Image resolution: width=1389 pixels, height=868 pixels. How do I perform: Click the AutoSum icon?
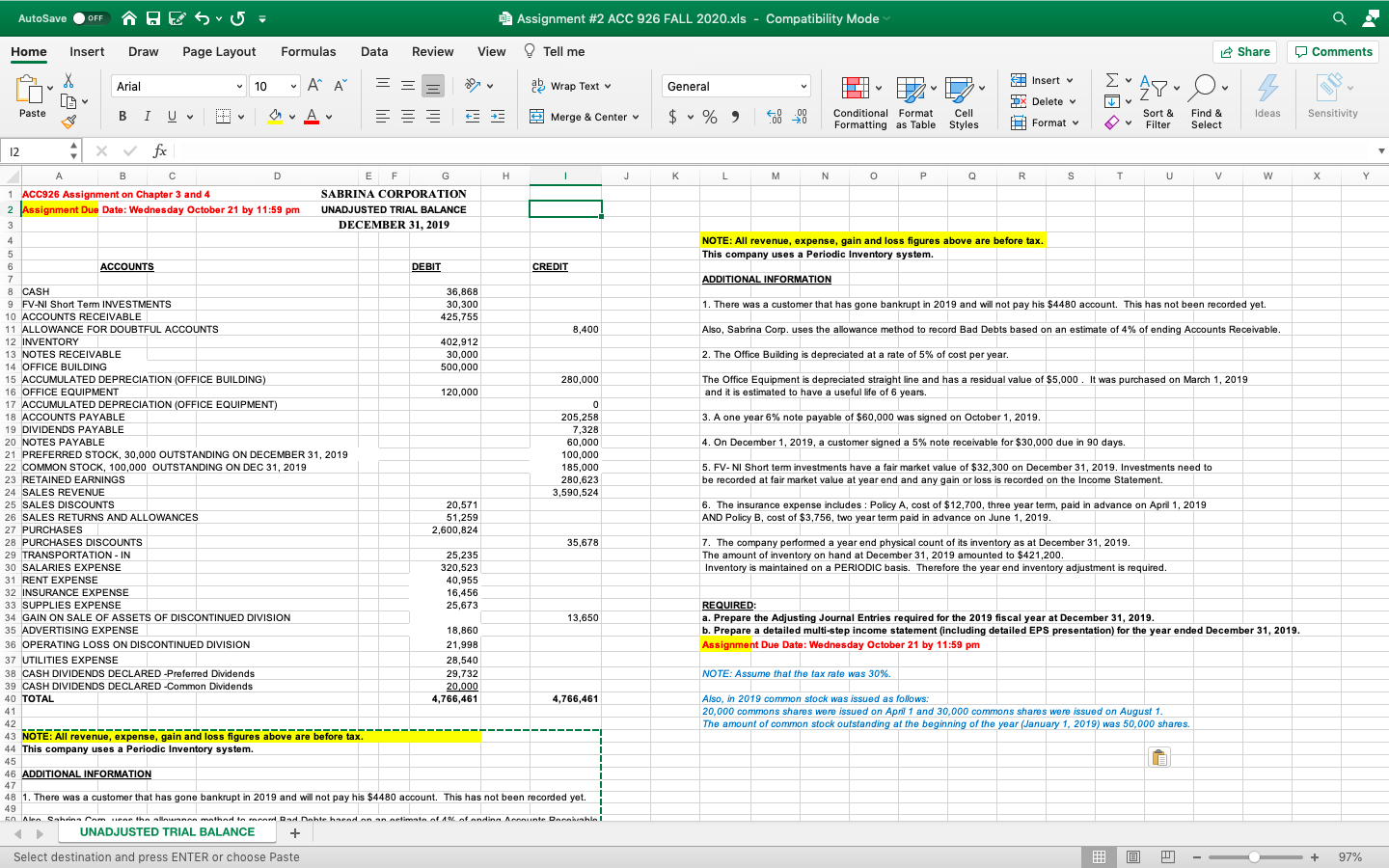[x=1111, y=81]
